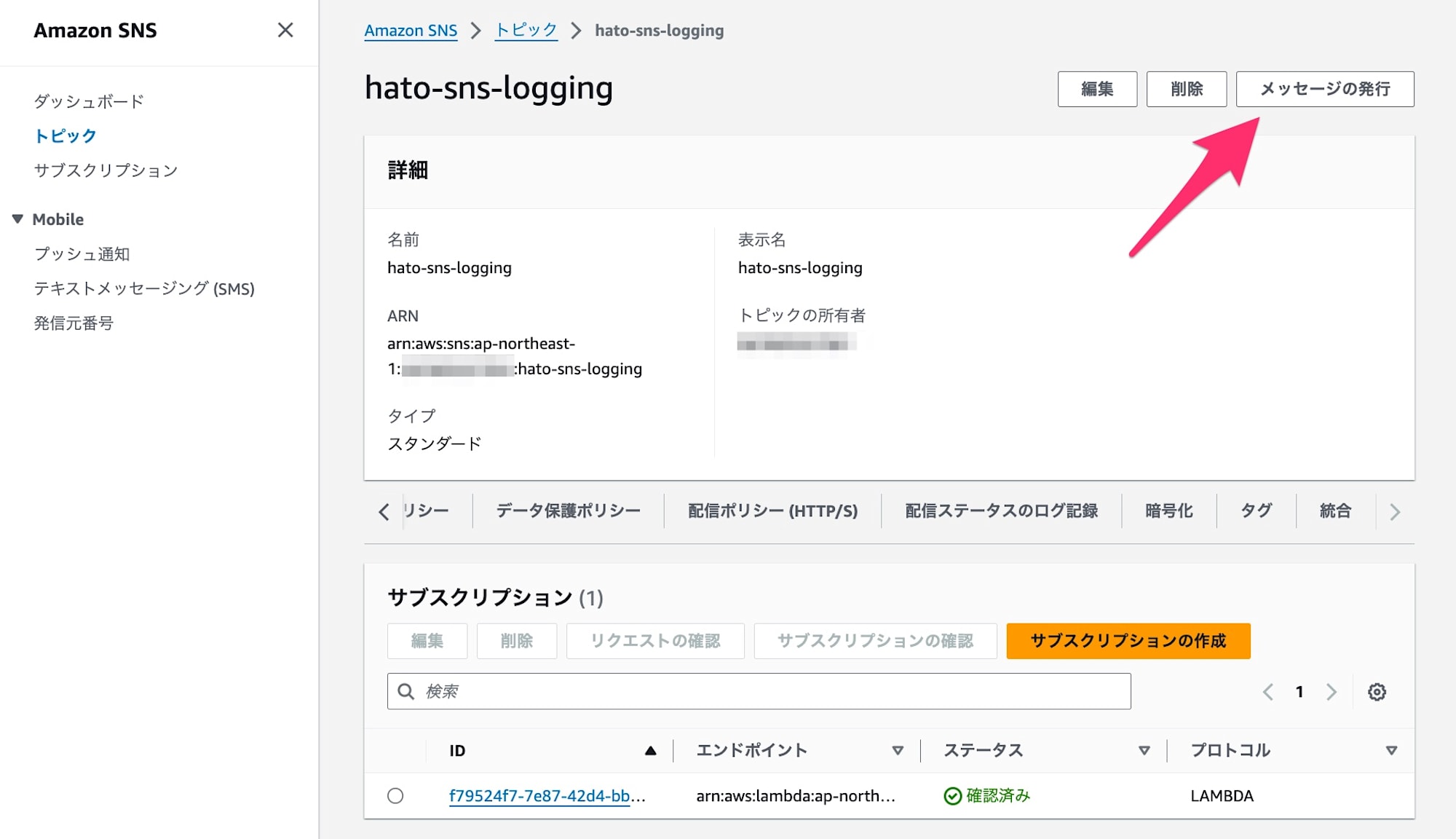Viewport: 1456px width, 839px height.
Task: Open the 削除 dialog for the topic
Action: (x=1185, y=89)
